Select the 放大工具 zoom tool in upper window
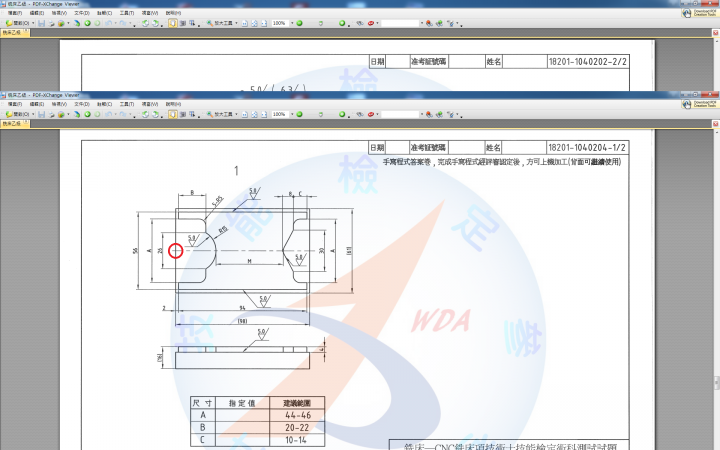The height and width of the screenshot is (450, 720). pyautogui.click(x=219, y=23)
